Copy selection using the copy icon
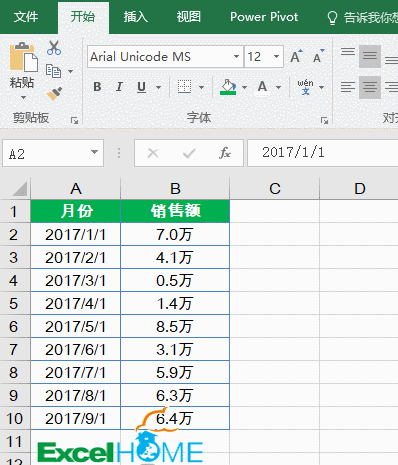This screenshot has height=465, width=398. click(x=53, y=71)
